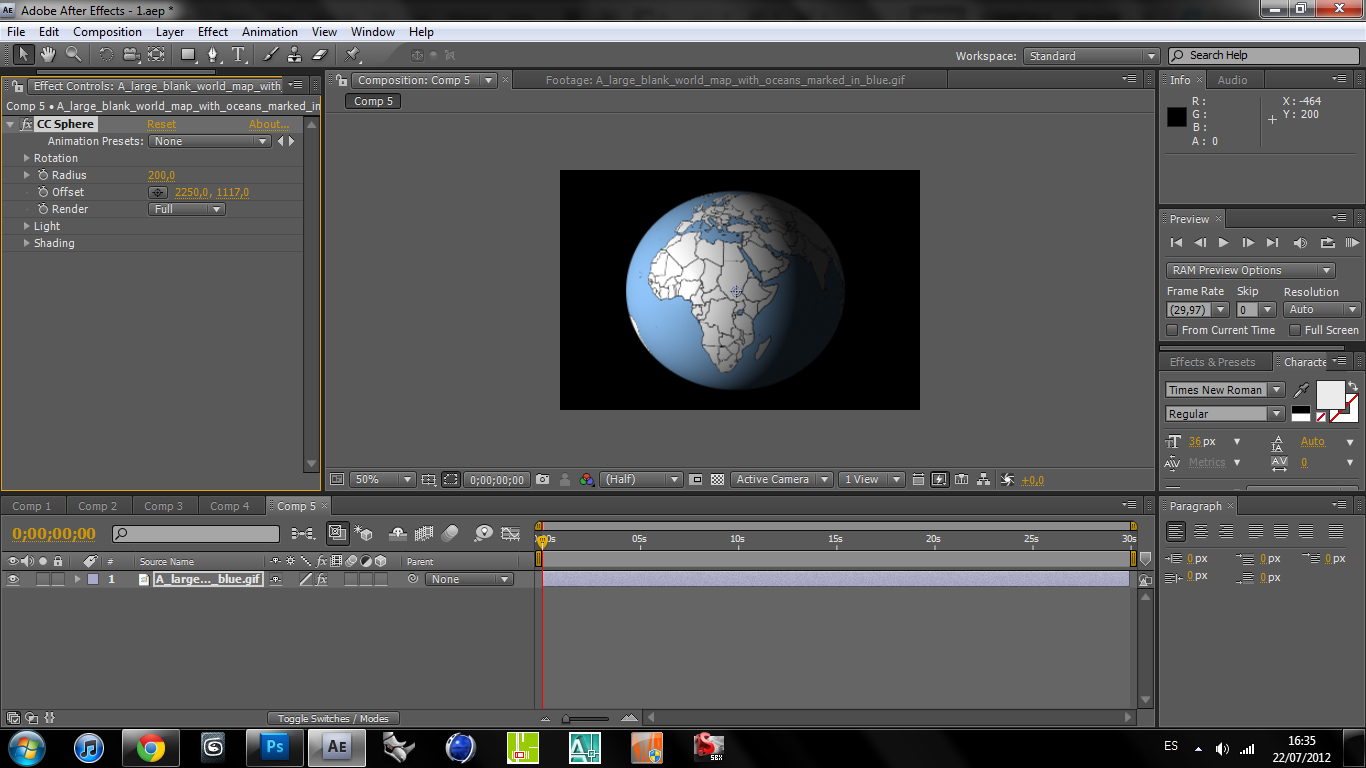Image resolution: width=1366 pixels, height=768 pixels.
Task: Click the Pixel Aspect Ratio Correction icon
Action: 918,480
